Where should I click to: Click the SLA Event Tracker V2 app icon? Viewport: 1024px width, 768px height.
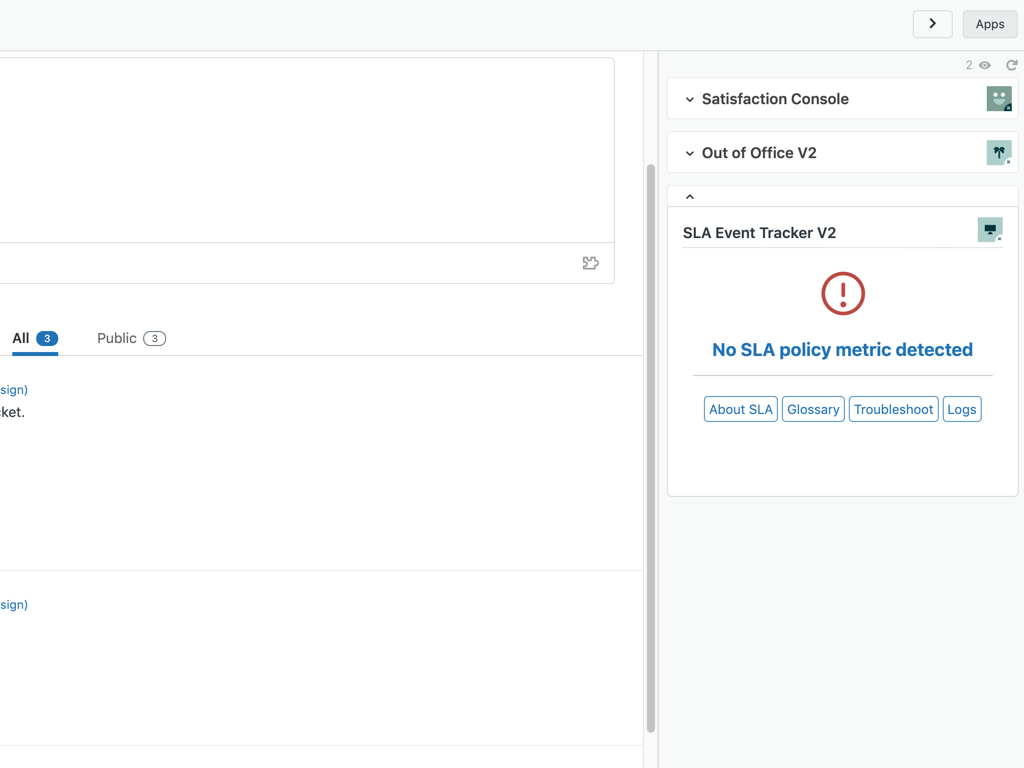click(x=989, y=230)
